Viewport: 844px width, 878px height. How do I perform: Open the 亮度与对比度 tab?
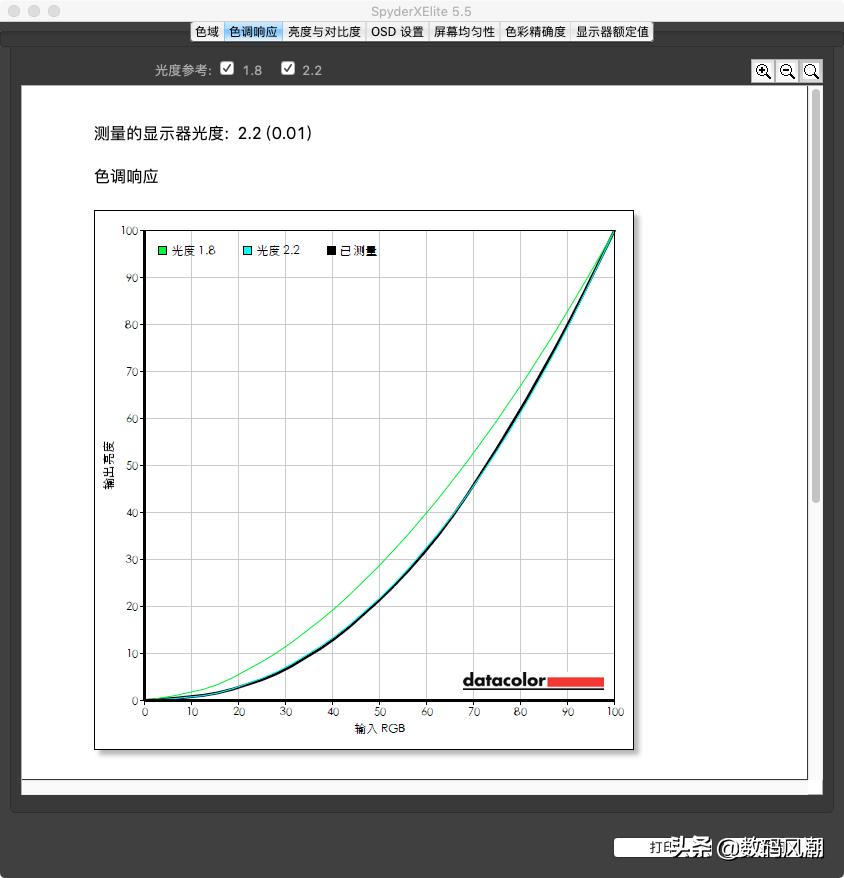click(324, 31)
